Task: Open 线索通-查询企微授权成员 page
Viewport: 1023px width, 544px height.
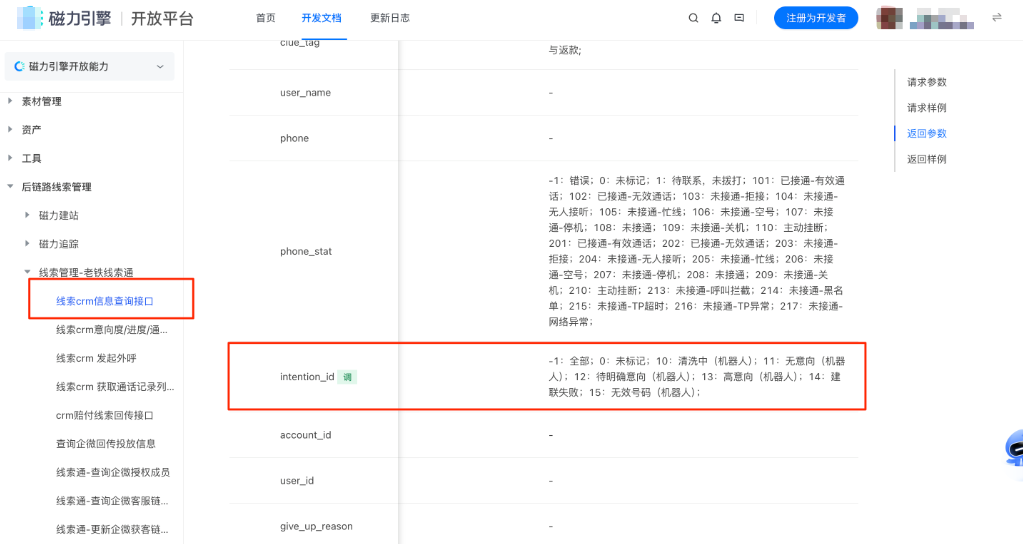Action: pyautogui.click(x=113, y=472)
